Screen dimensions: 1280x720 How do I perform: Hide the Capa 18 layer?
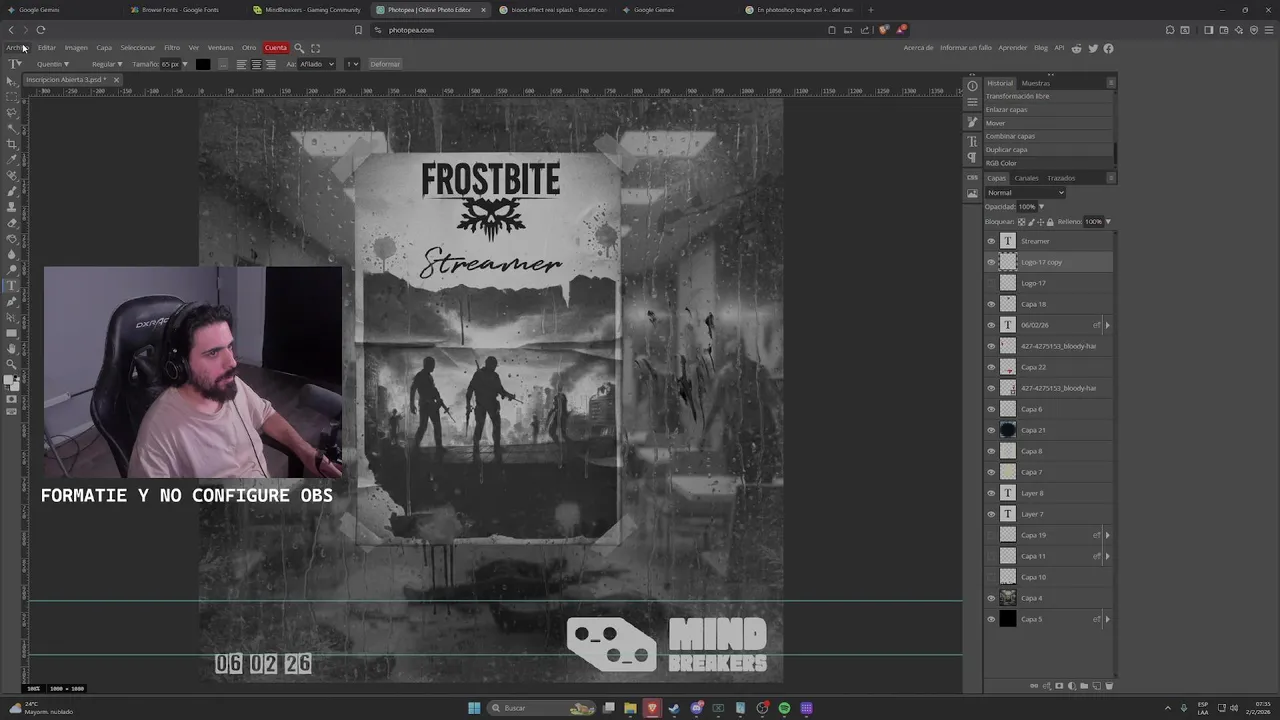pyautogui.click(x=991, y=304)
